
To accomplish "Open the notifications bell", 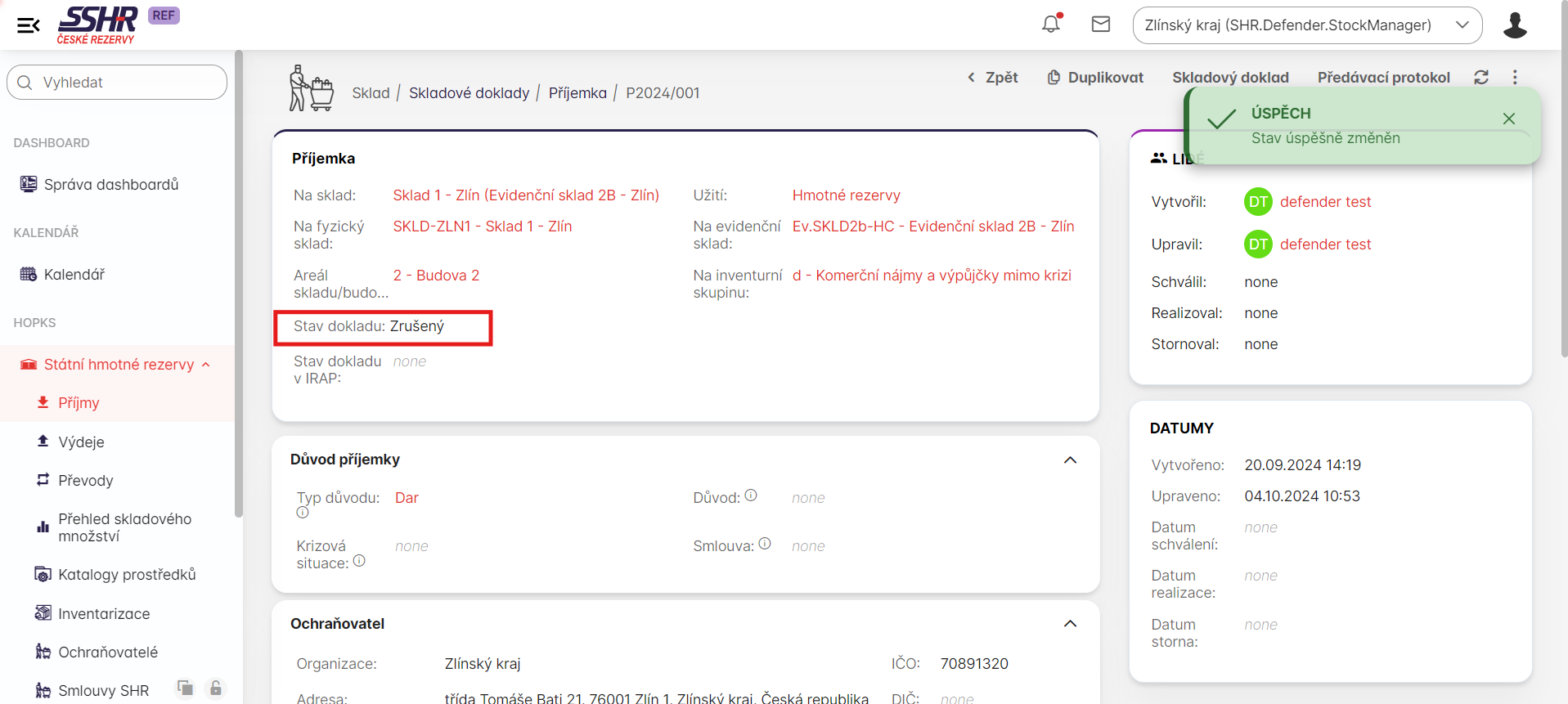I will pyautogui.click(x=1051, y=25).
